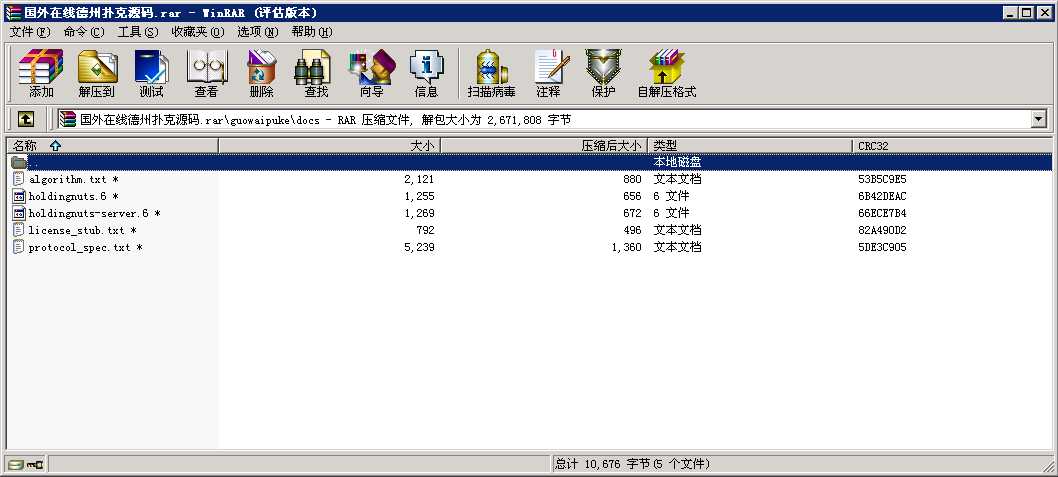This screenshot has width=1058, height=477.
Task: Sort by the 压缩后大小 column header
Action: click(544, 145)
